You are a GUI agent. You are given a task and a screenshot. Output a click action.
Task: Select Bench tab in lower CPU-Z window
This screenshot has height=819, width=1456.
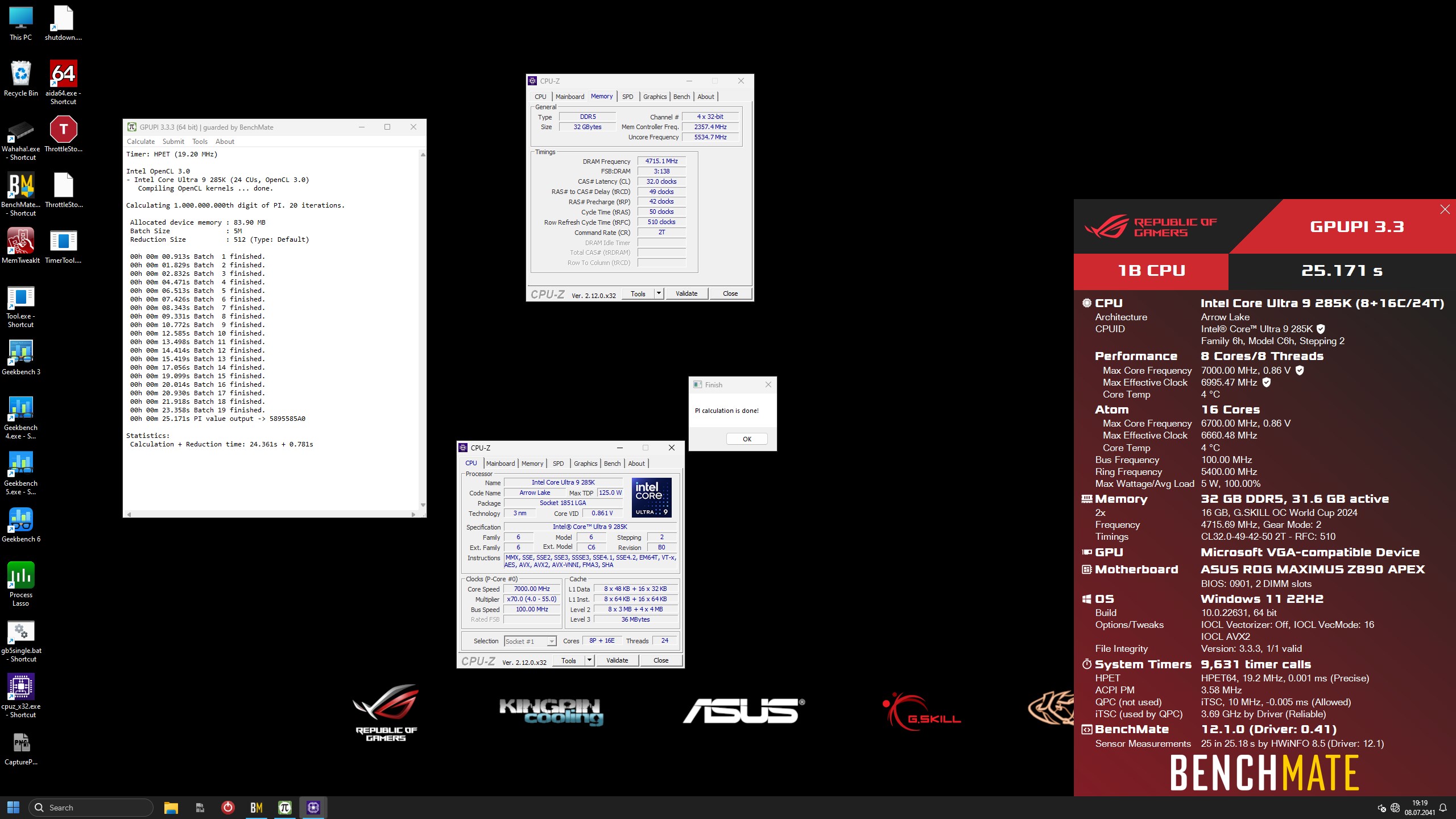[612, 464]
